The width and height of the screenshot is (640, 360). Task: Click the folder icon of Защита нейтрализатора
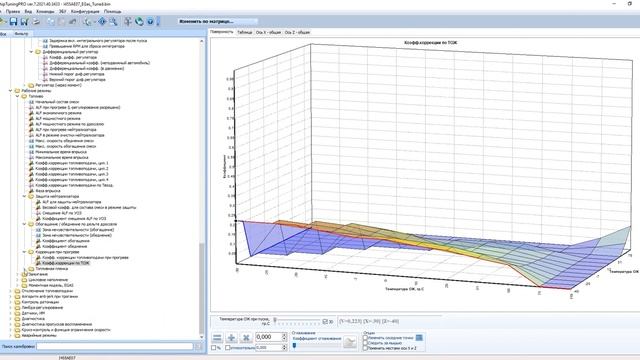tap(31, 196)
